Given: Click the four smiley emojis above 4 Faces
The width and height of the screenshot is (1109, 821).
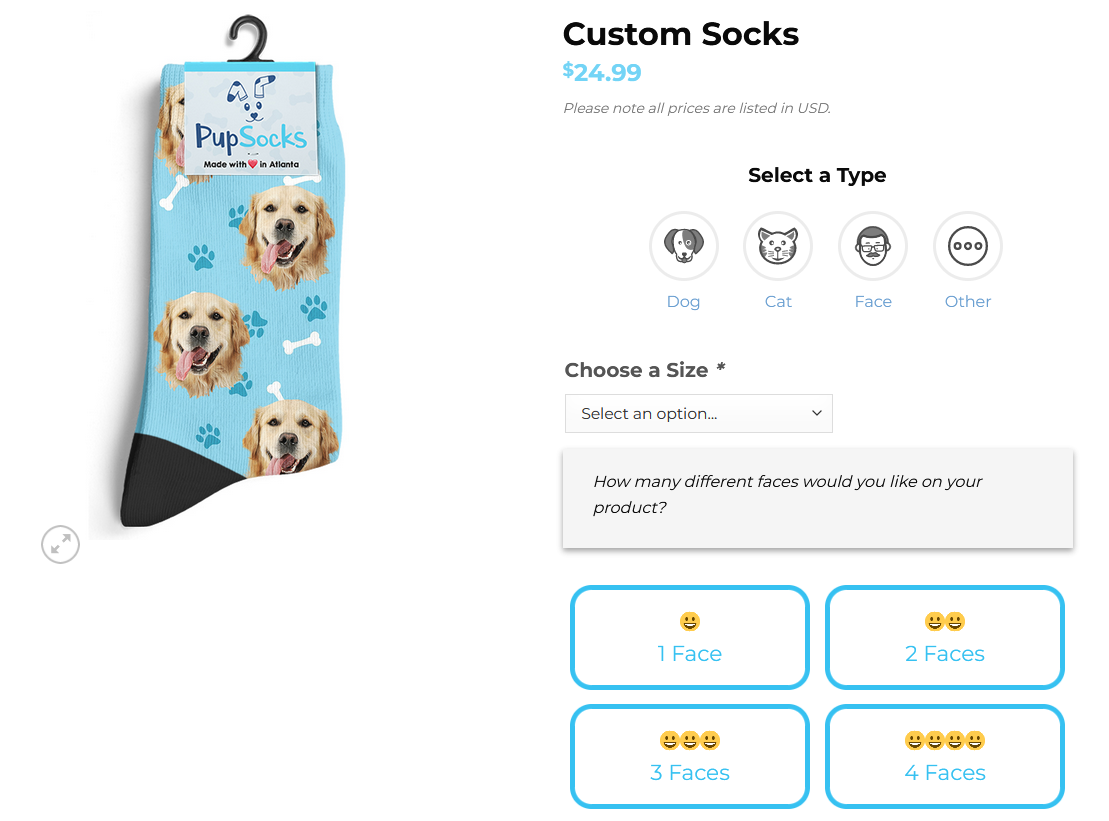Looking at the screenshot, I should [945, 740].
